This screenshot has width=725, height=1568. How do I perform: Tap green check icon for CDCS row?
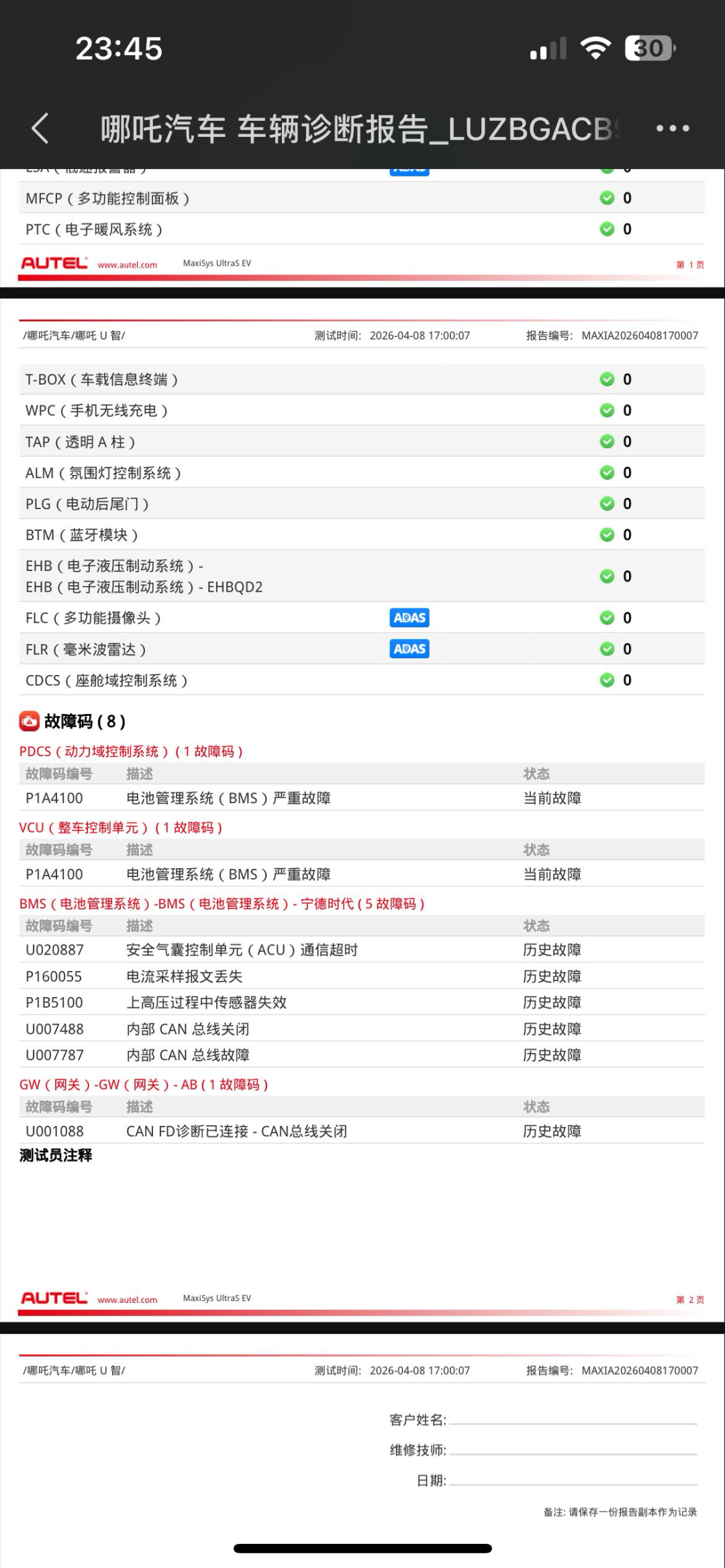pos(607,680)
